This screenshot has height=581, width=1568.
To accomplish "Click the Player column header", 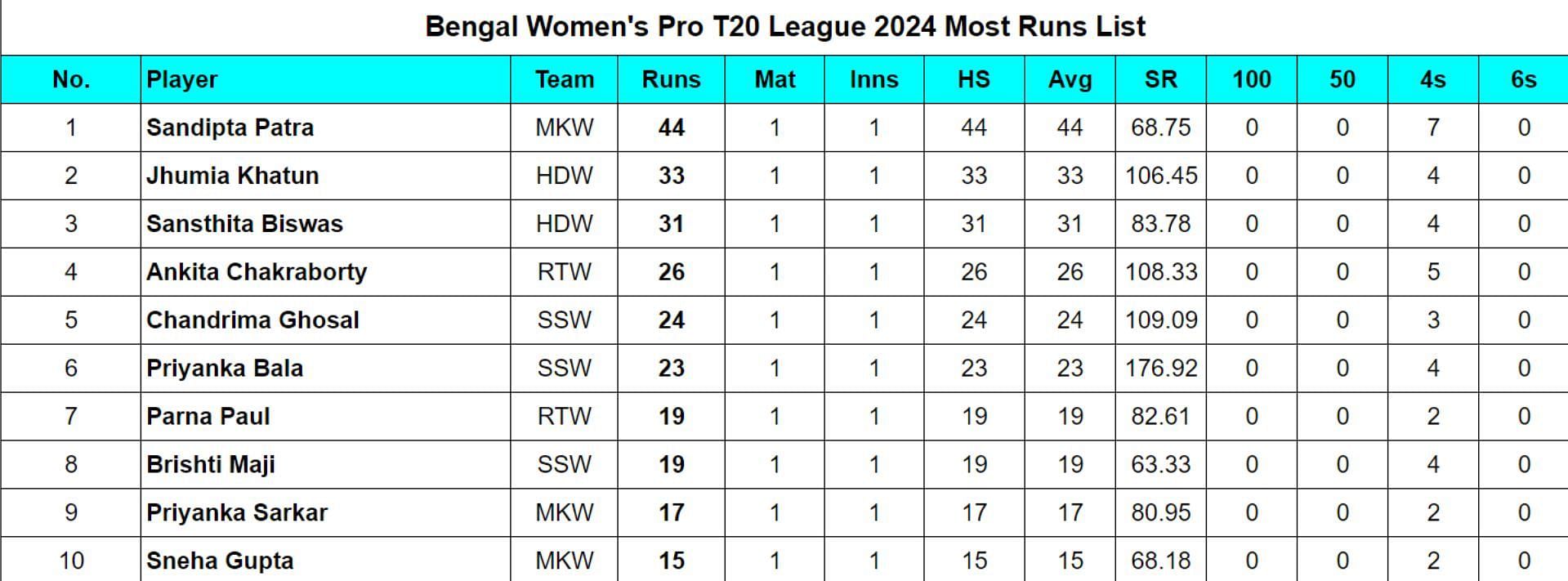I will [x=182, y=79].
